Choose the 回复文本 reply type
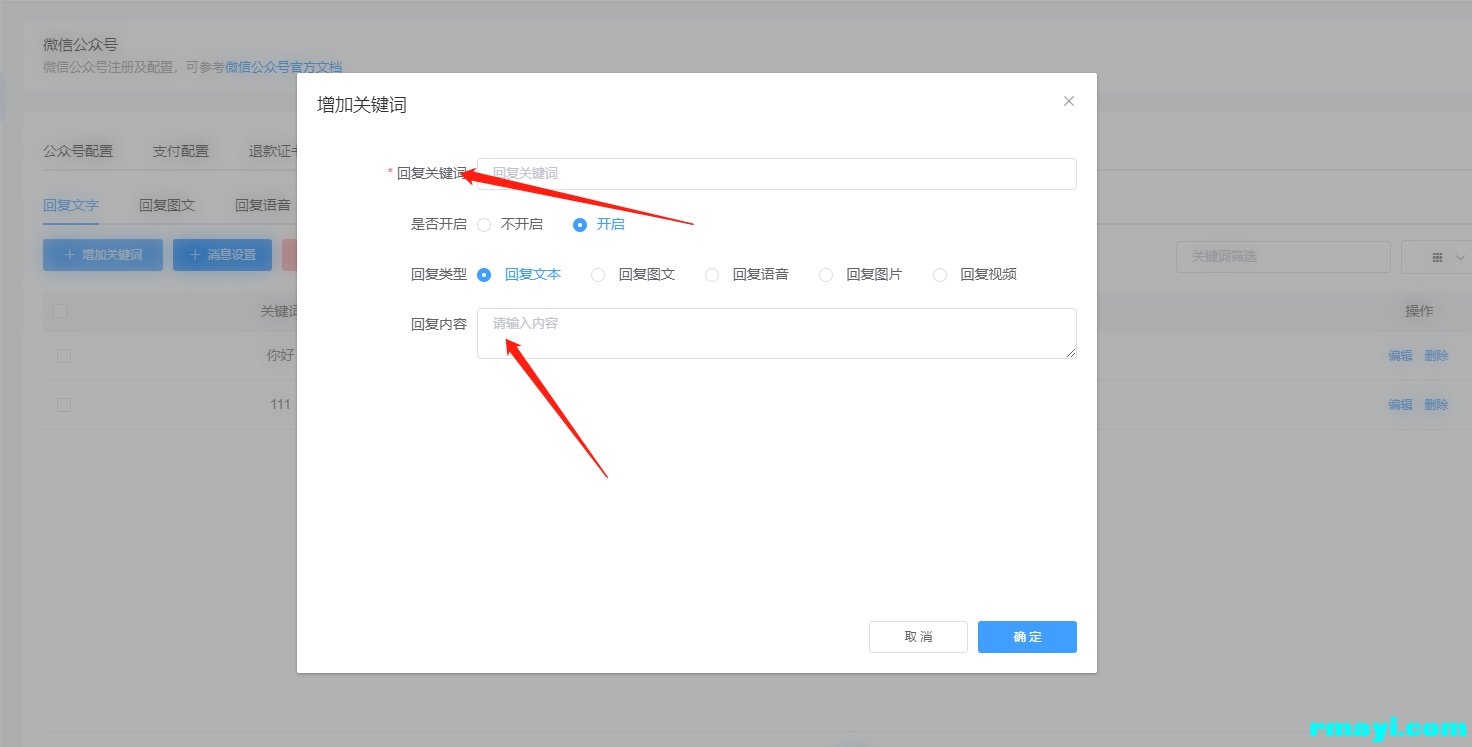This screenshot has width=1472, height=747. click(519, 274)
